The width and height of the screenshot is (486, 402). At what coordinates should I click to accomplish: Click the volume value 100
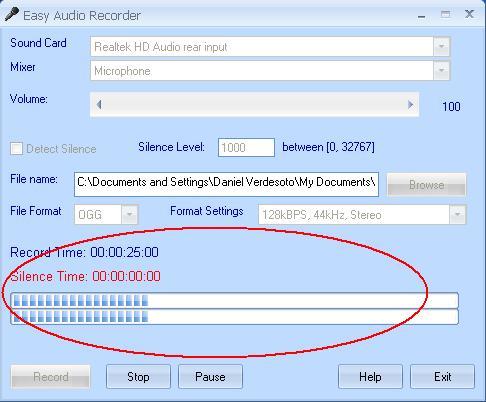pyautogui.click(x=451, y=107)
